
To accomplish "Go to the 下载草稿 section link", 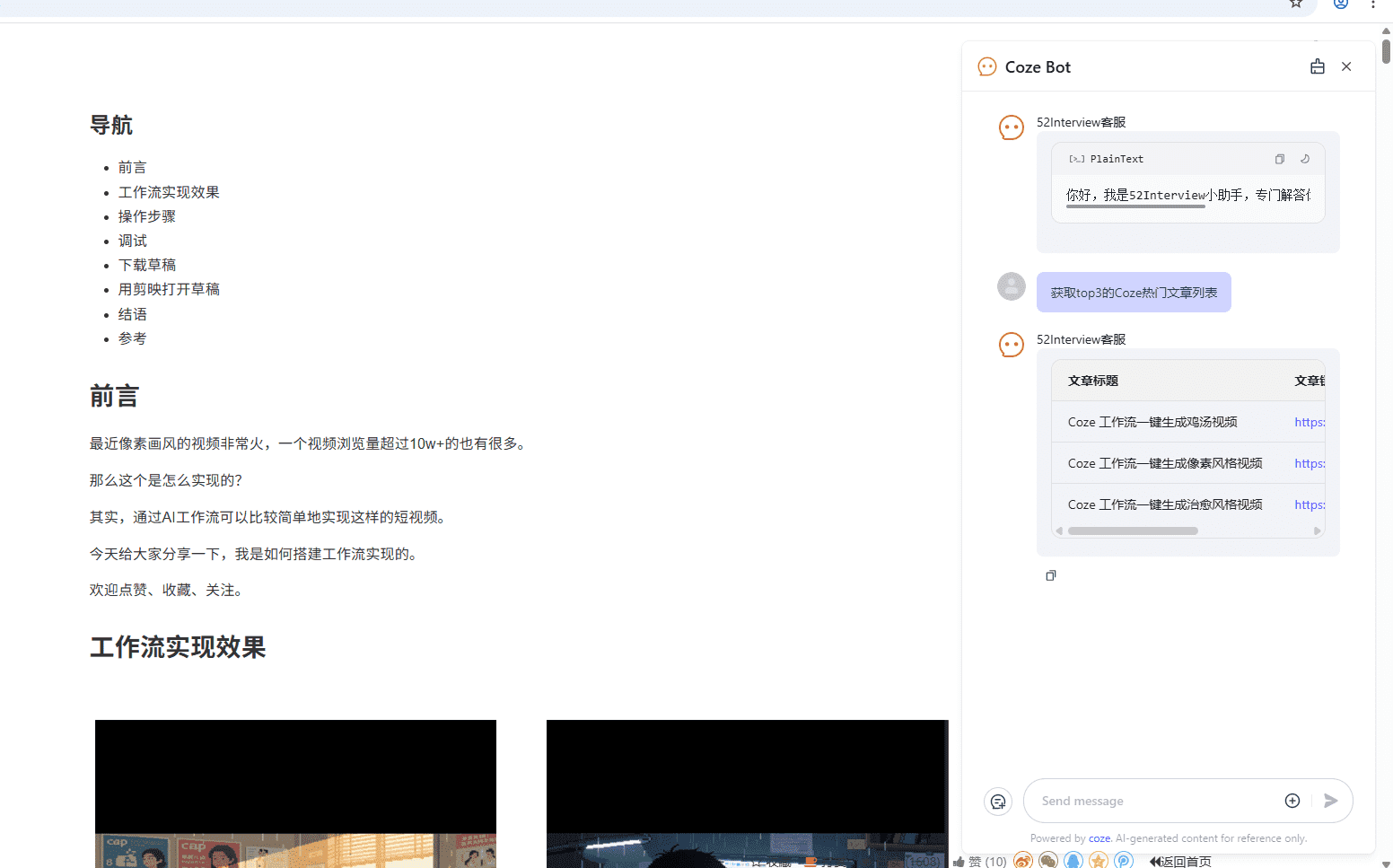I will 147,265.
